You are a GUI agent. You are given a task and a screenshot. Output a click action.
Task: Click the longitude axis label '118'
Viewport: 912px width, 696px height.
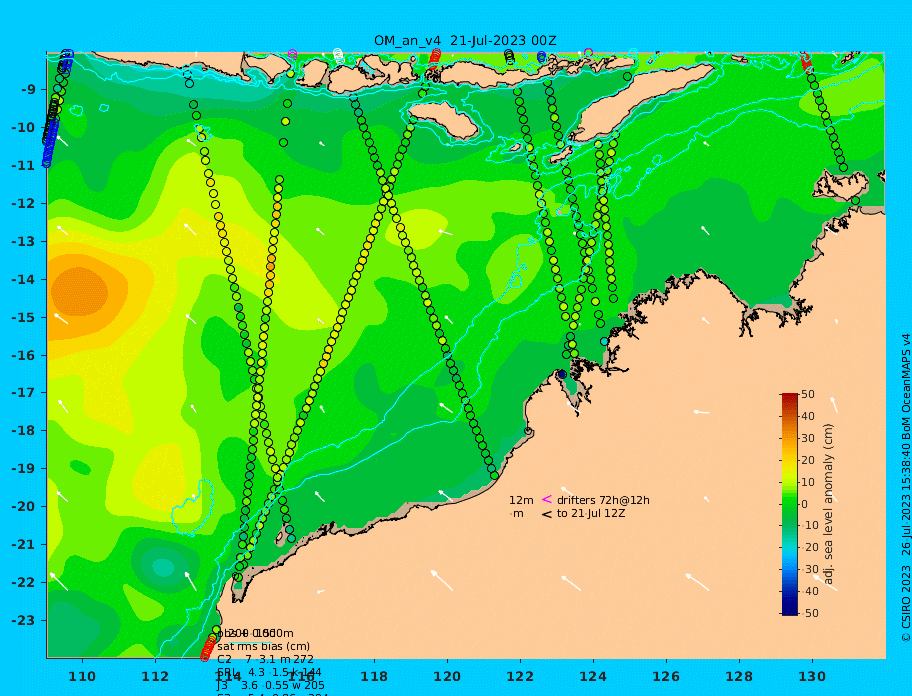pos(374,677)
